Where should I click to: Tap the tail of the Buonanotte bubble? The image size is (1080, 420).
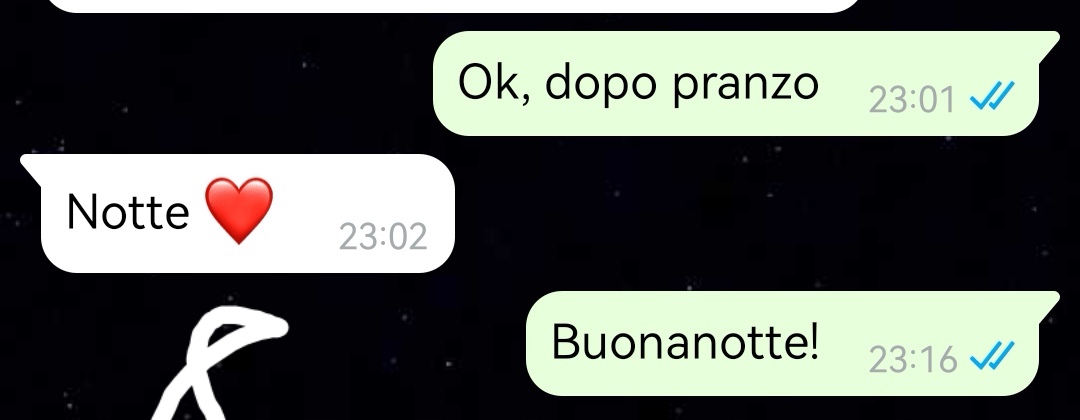1049,304
